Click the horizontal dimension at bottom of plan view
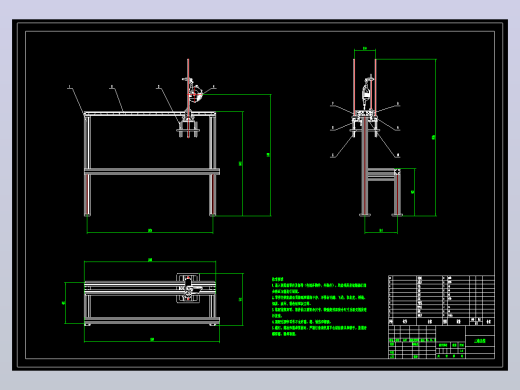 152,340
